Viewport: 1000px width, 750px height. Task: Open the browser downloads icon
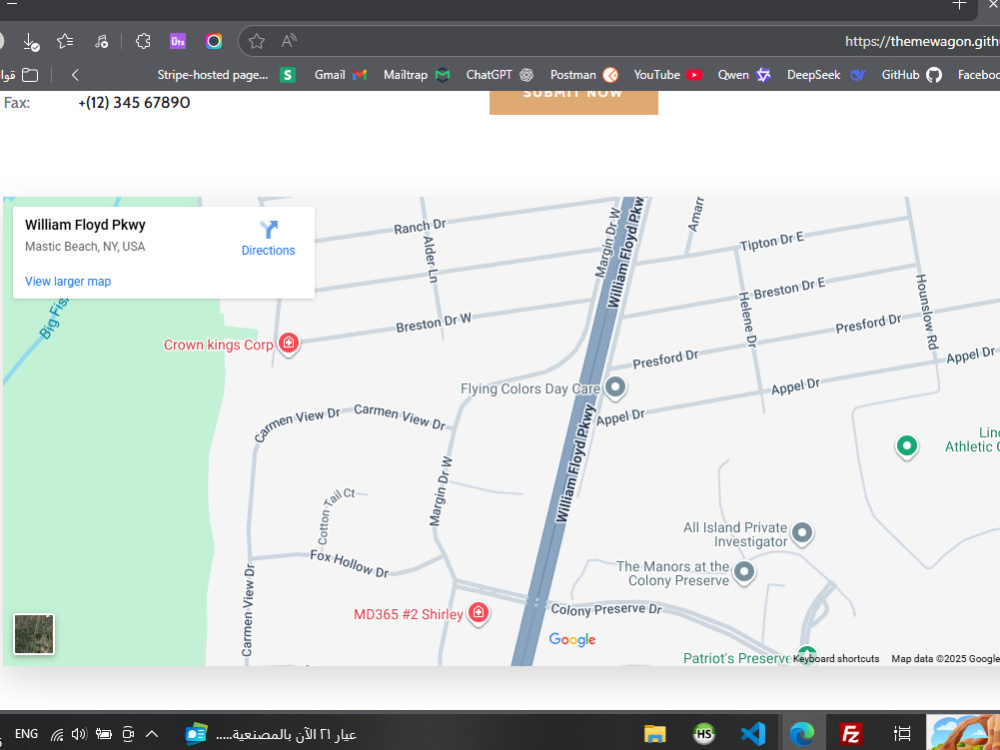pos(31,42)
